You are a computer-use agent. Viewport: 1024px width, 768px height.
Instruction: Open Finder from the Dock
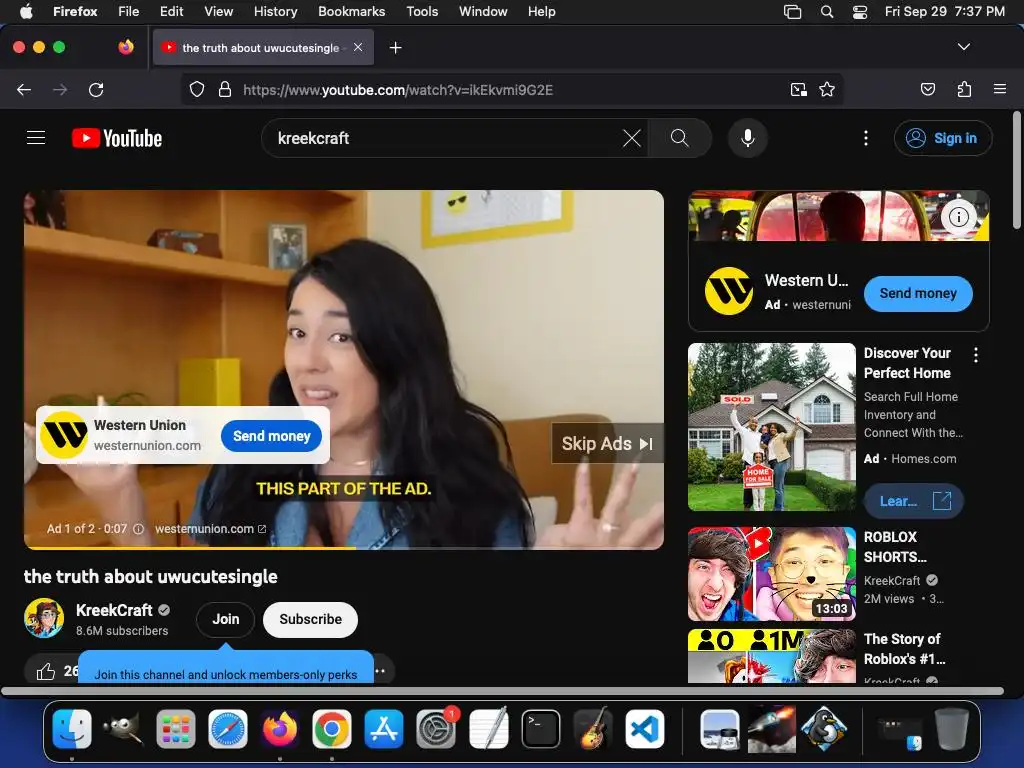(72, 729)
